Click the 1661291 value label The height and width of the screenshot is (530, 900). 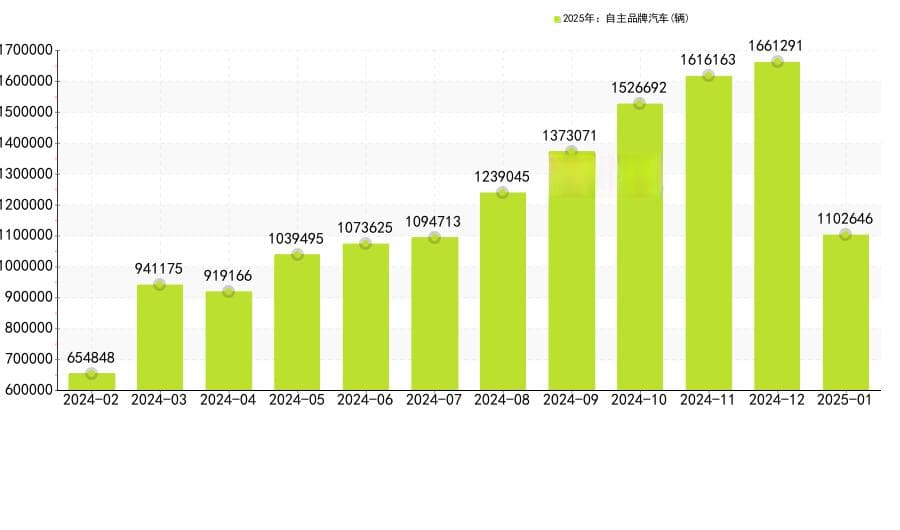tap(776, 46)
